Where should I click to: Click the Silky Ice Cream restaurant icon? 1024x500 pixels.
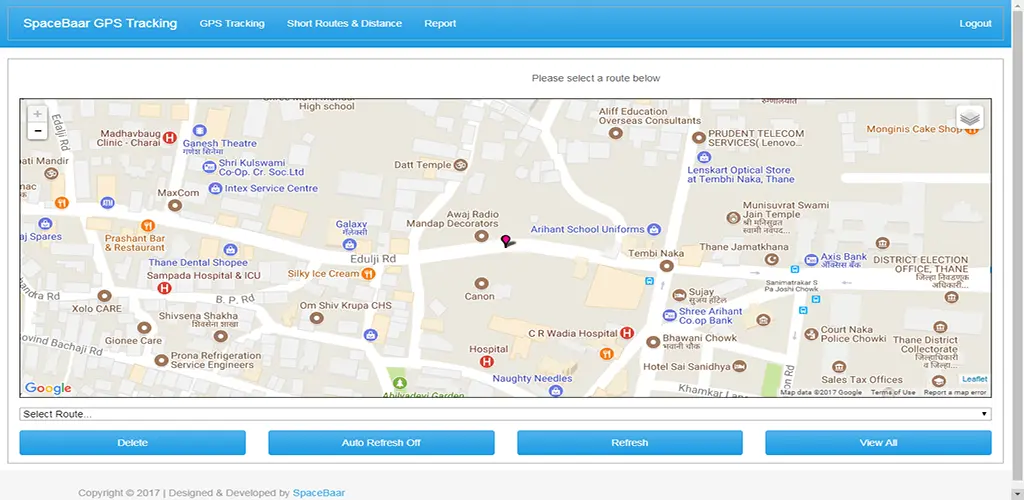coord(368,274)
